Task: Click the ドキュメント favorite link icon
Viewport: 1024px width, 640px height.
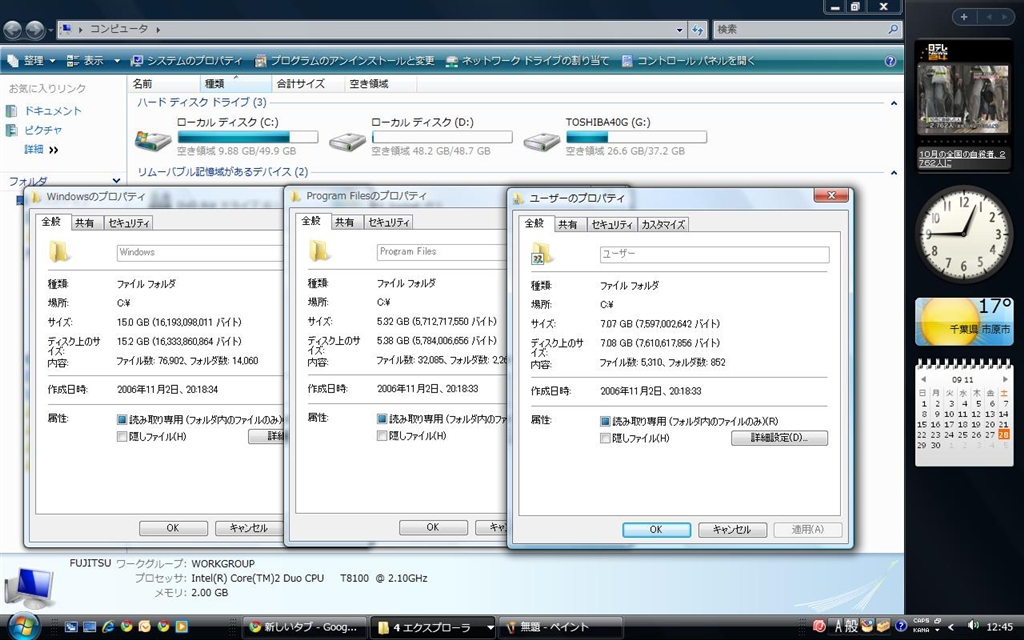Action: coord(12,111)
